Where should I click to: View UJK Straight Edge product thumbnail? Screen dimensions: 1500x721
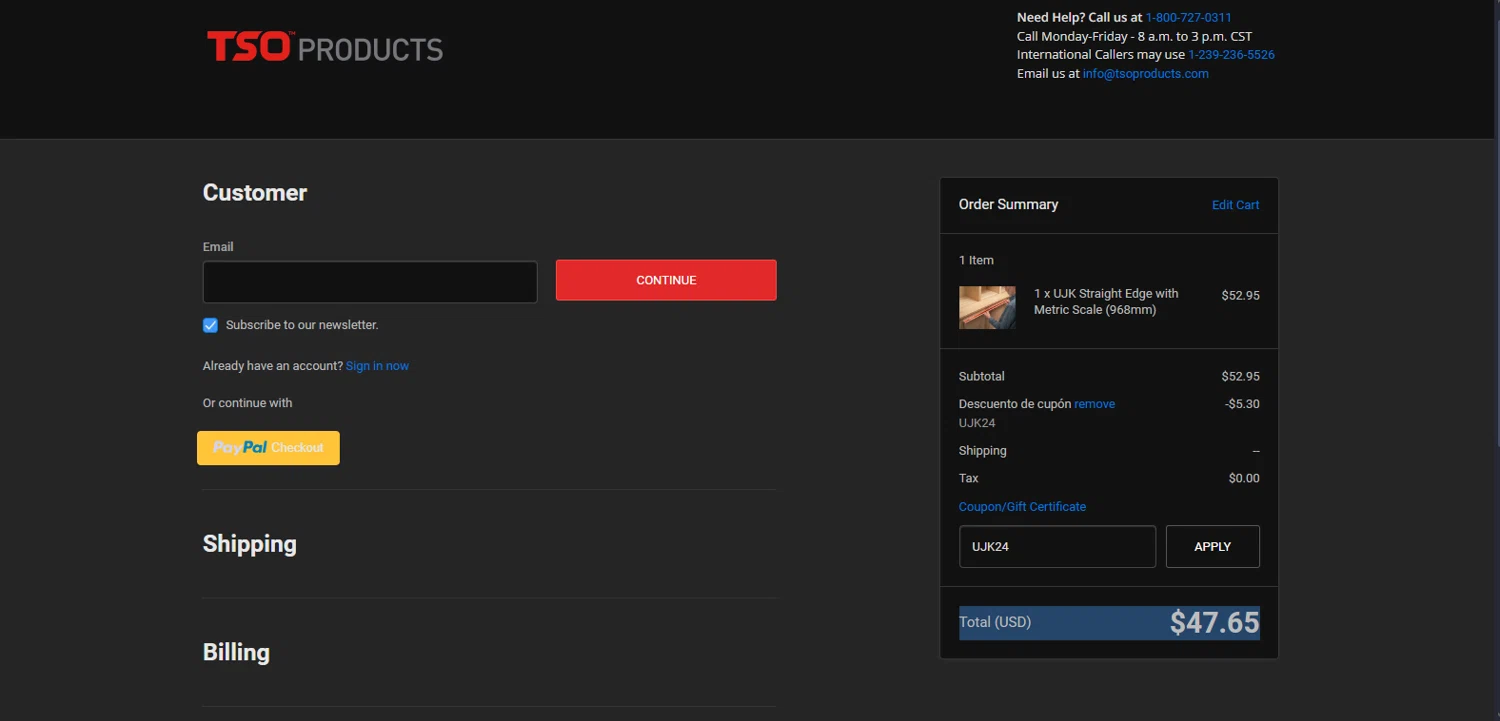click(987, 308)
